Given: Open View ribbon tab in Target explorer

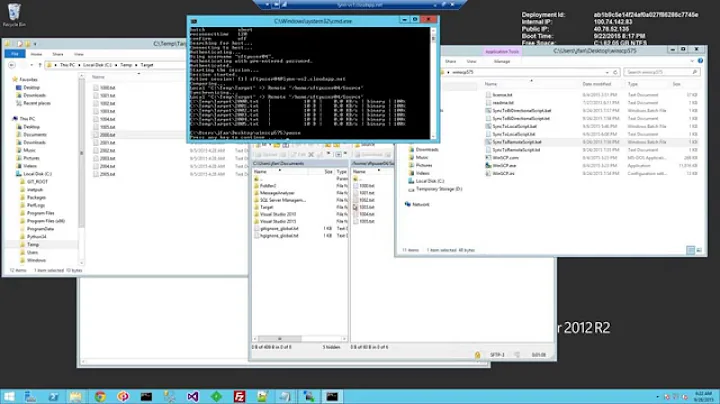Looking at the screenshot, I should pos(79,54).
